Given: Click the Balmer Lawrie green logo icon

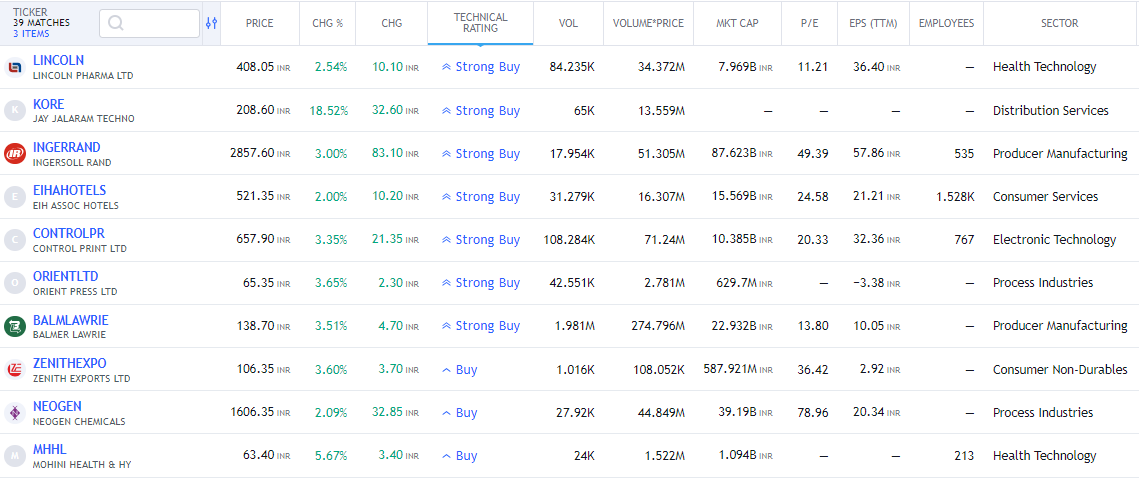Looking at the screenshot, I should (14, 326).
